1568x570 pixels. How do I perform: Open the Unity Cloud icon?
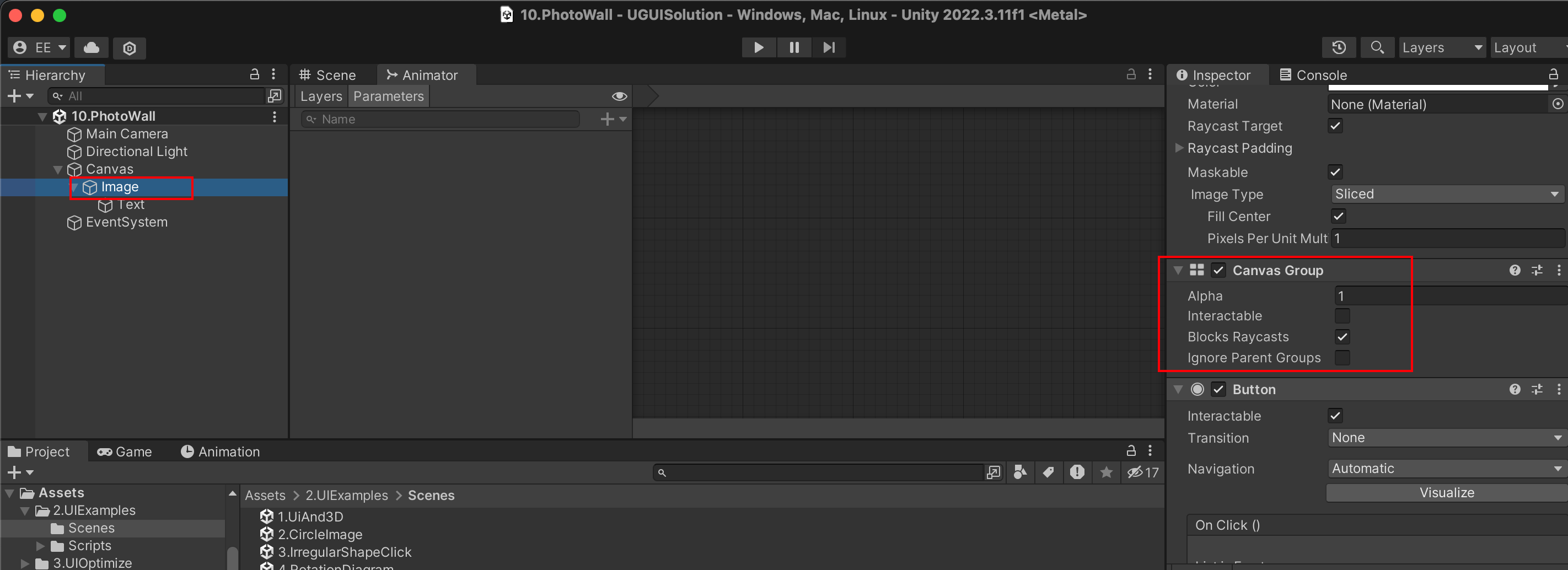92,47
